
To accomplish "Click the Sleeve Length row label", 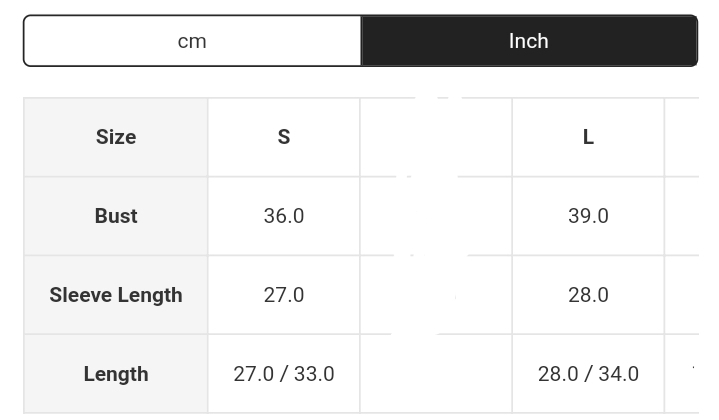I will coord(116,295).
